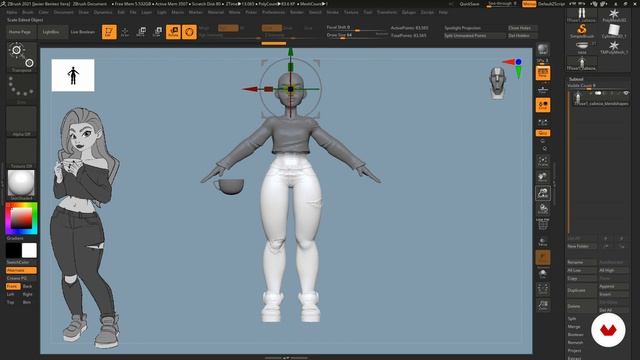Toggle the XYZ rotation mode button

pos(543,133)
